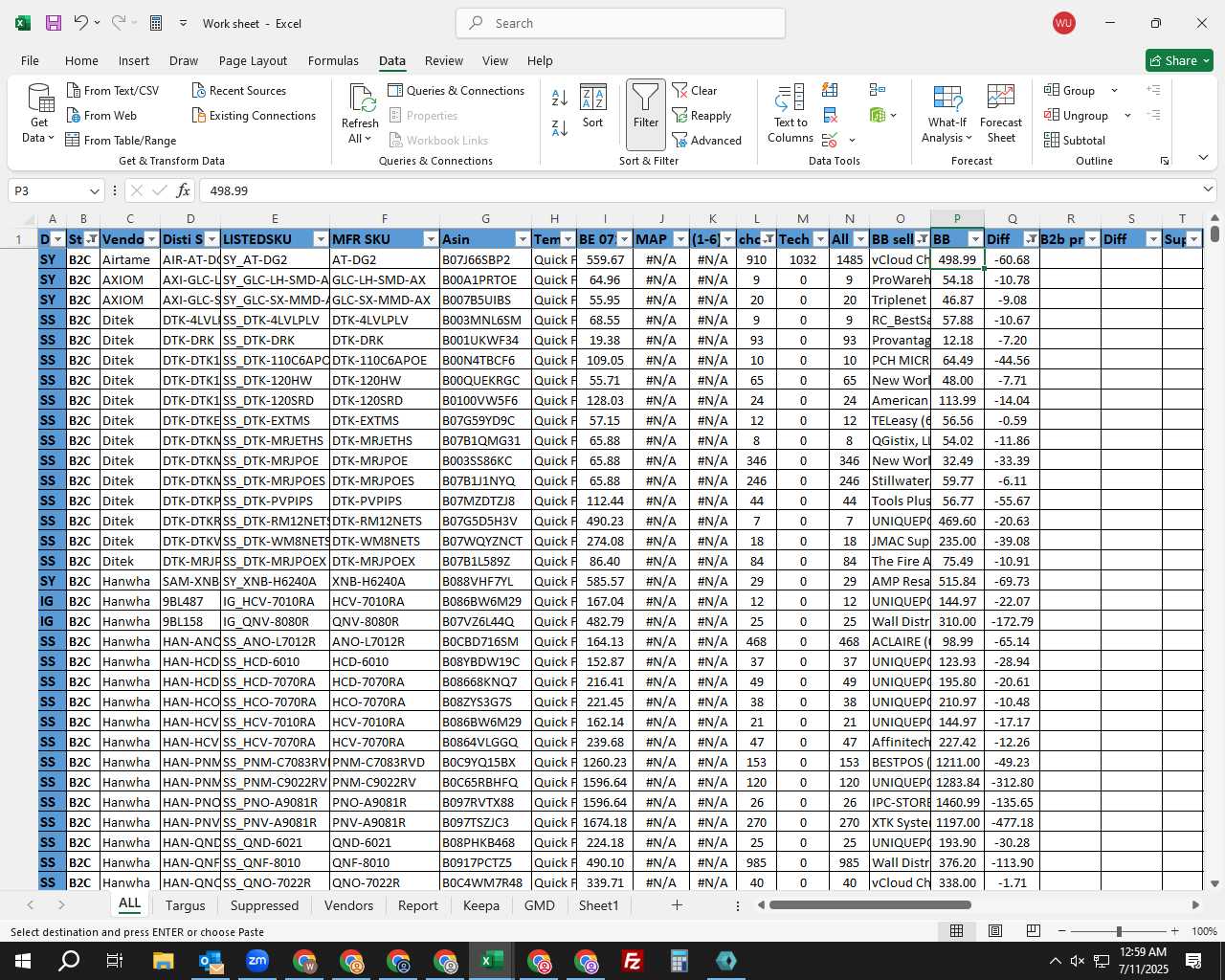Open the Keepa sheet tab
This screenshot has width=1225, height=980.
481,905
